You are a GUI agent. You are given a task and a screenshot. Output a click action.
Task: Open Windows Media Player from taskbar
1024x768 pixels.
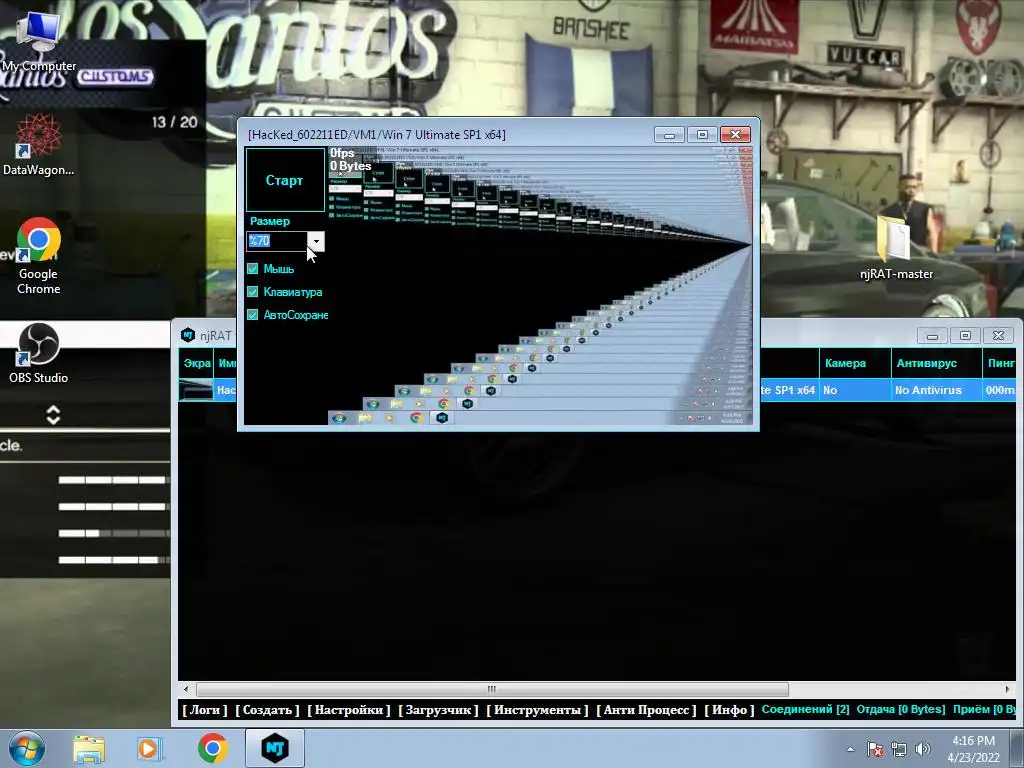(149, 748)
